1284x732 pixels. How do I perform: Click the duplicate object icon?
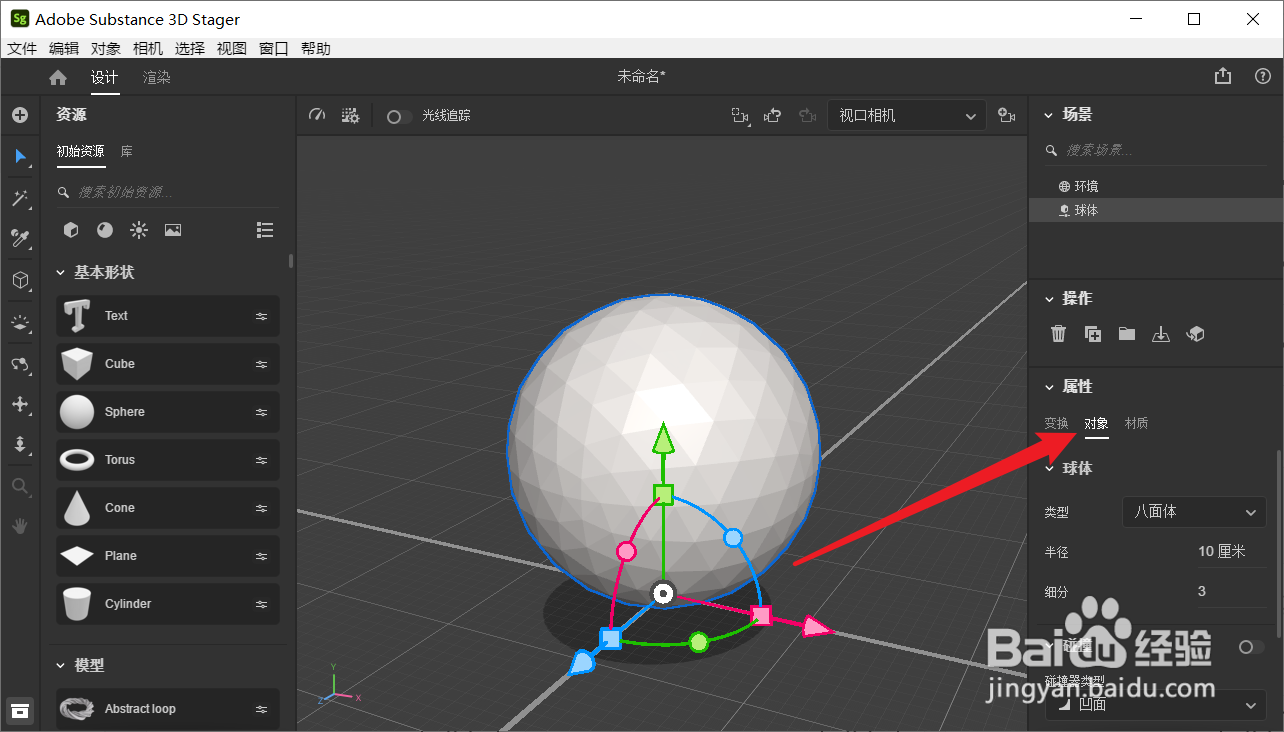click(x=1093, y=334)
